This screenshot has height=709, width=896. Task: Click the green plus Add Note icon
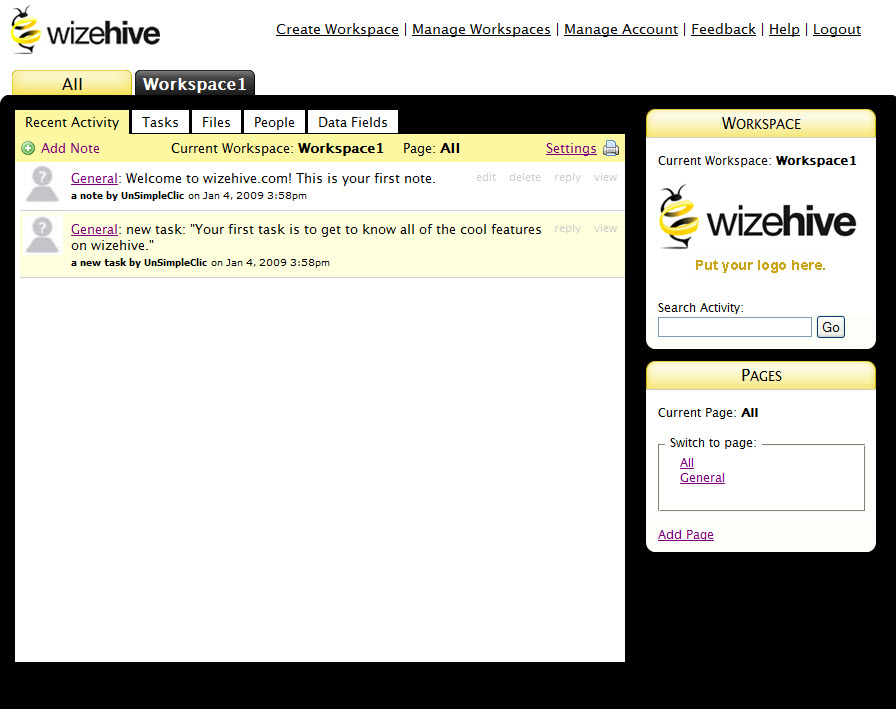(28, 149)
